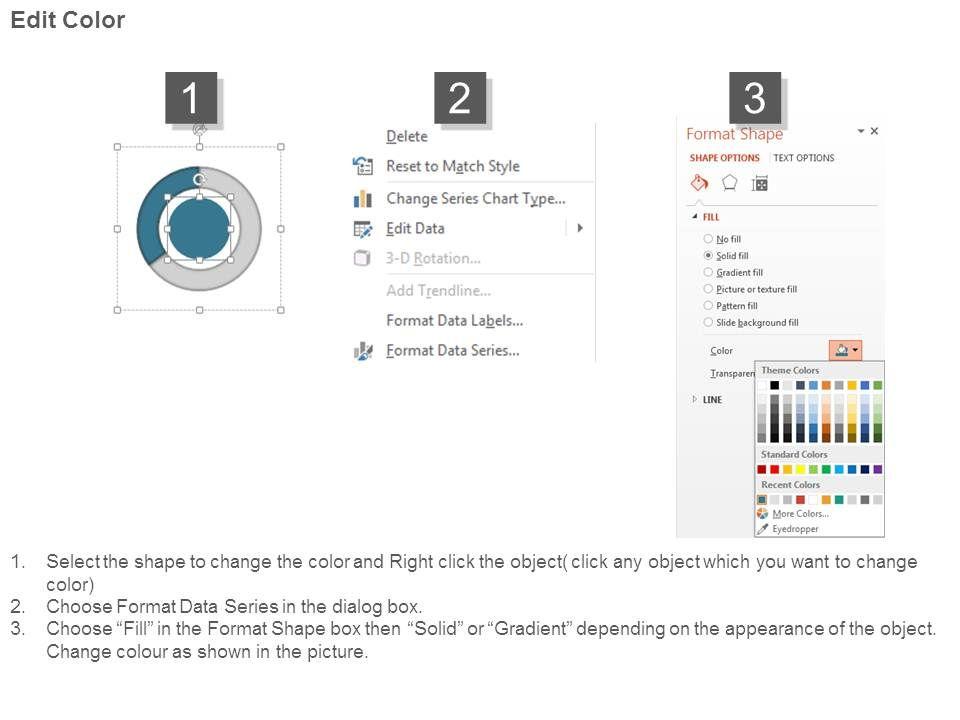Viewport: 960px width, 720px height.
Task: Click the Edit Data table icon
Action: click(362, 229)
